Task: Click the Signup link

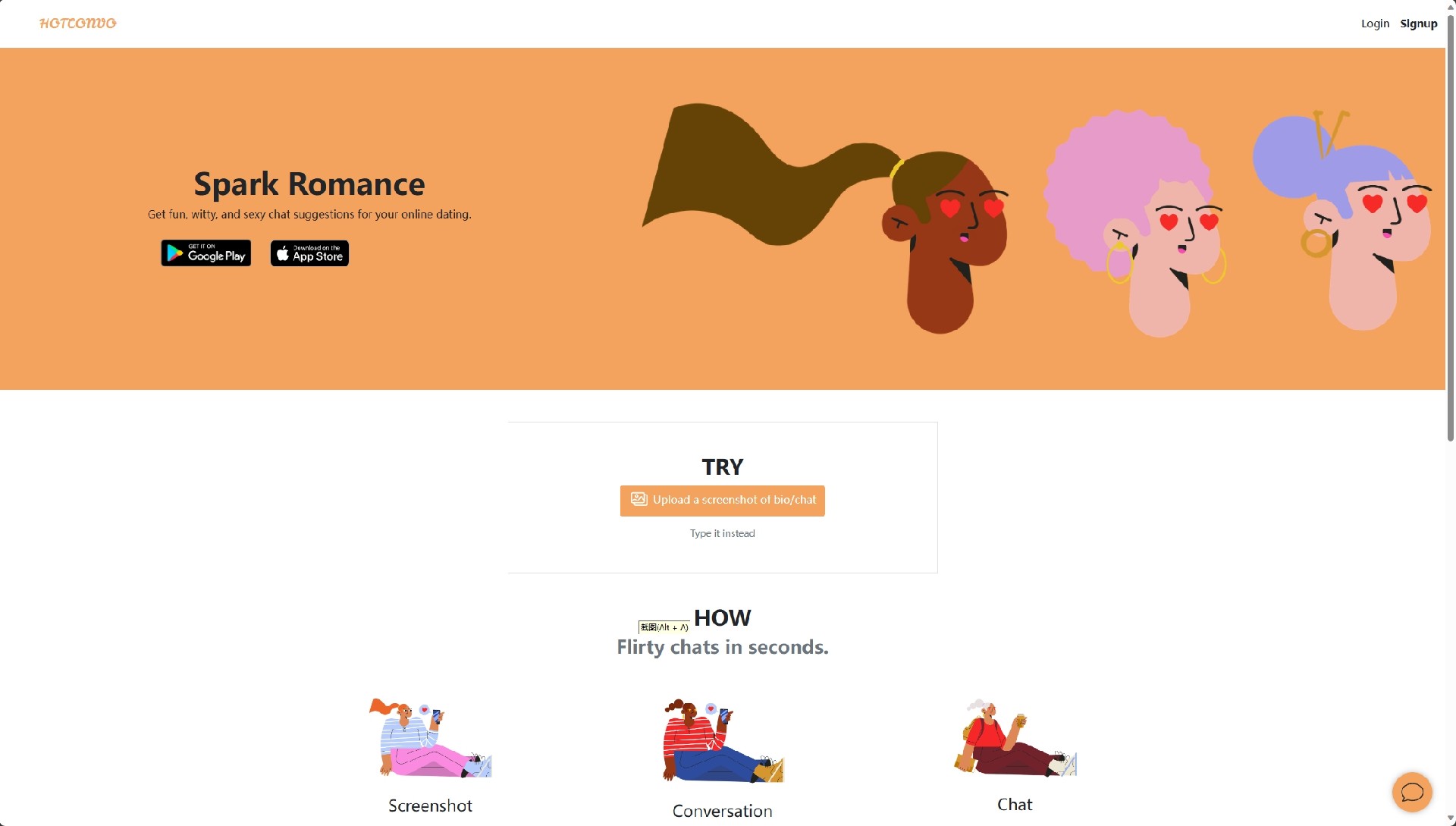Action: [x=1419, y=24]
